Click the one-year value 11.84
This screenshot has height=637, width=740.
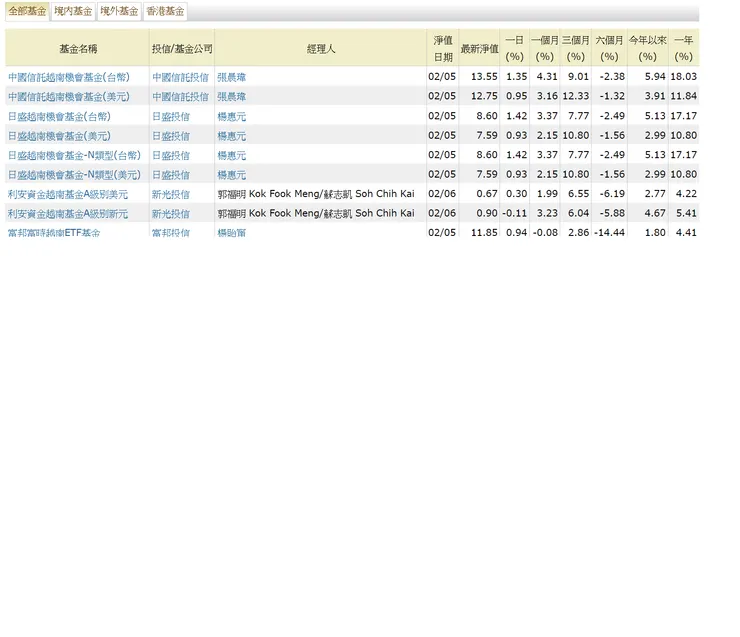coord(683,96)
